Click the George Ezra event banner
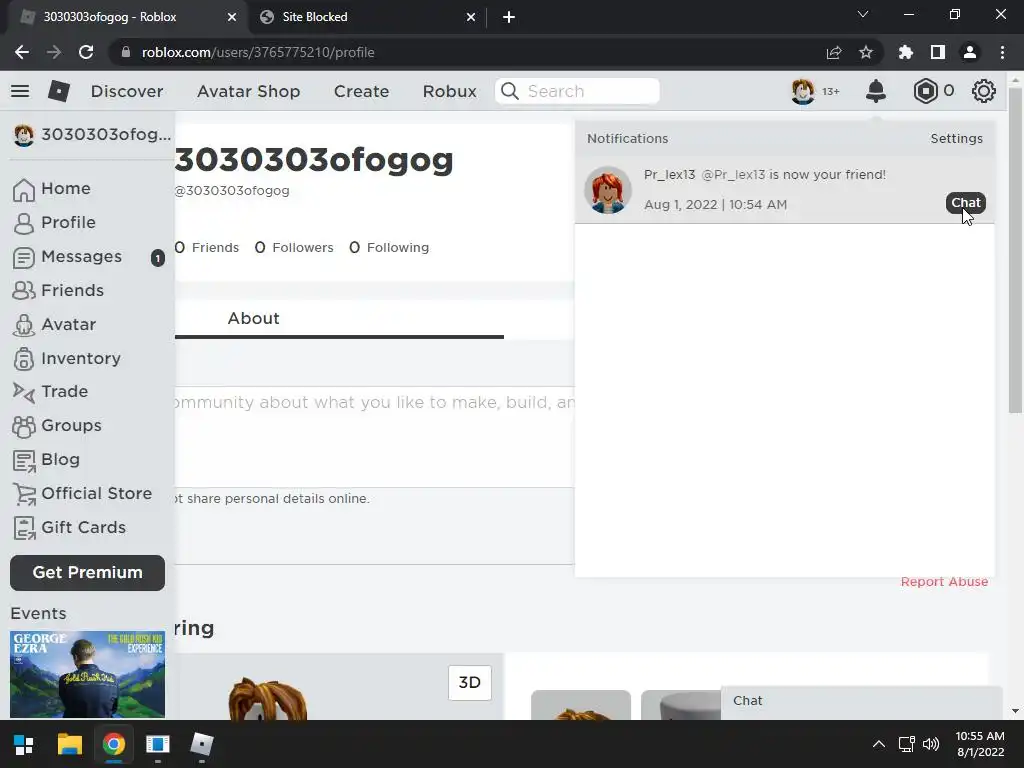 pyautogui.click(x=88, y=675)
